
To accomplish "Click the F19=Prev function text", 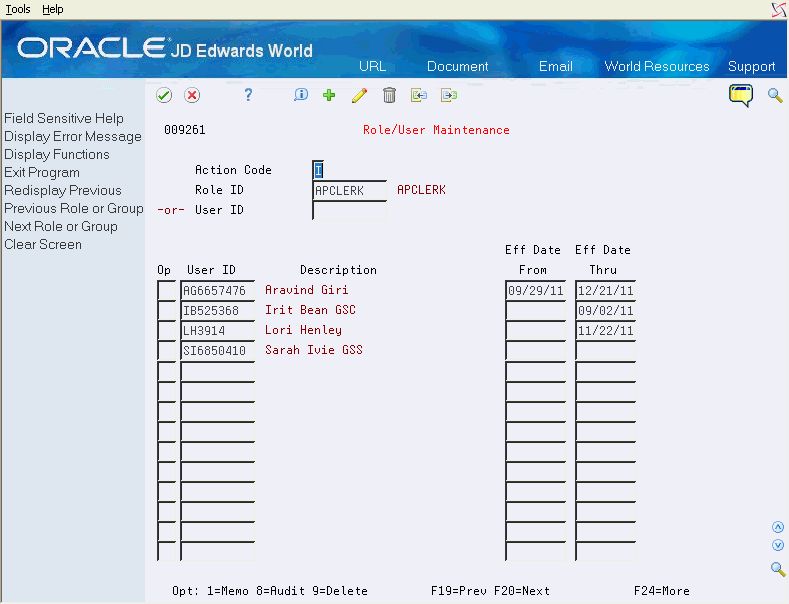I will (458, 591).
